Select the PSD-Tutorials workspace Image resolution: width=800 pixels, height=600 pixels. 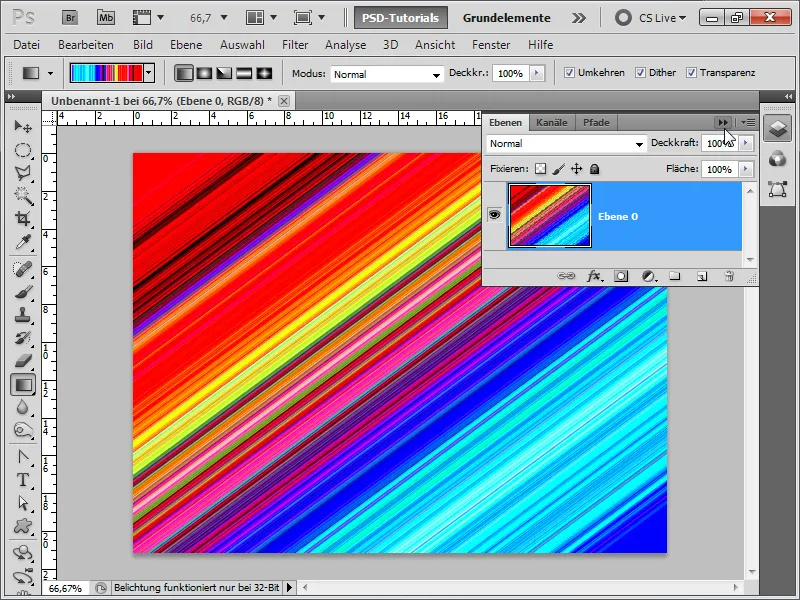pos(401,18)
